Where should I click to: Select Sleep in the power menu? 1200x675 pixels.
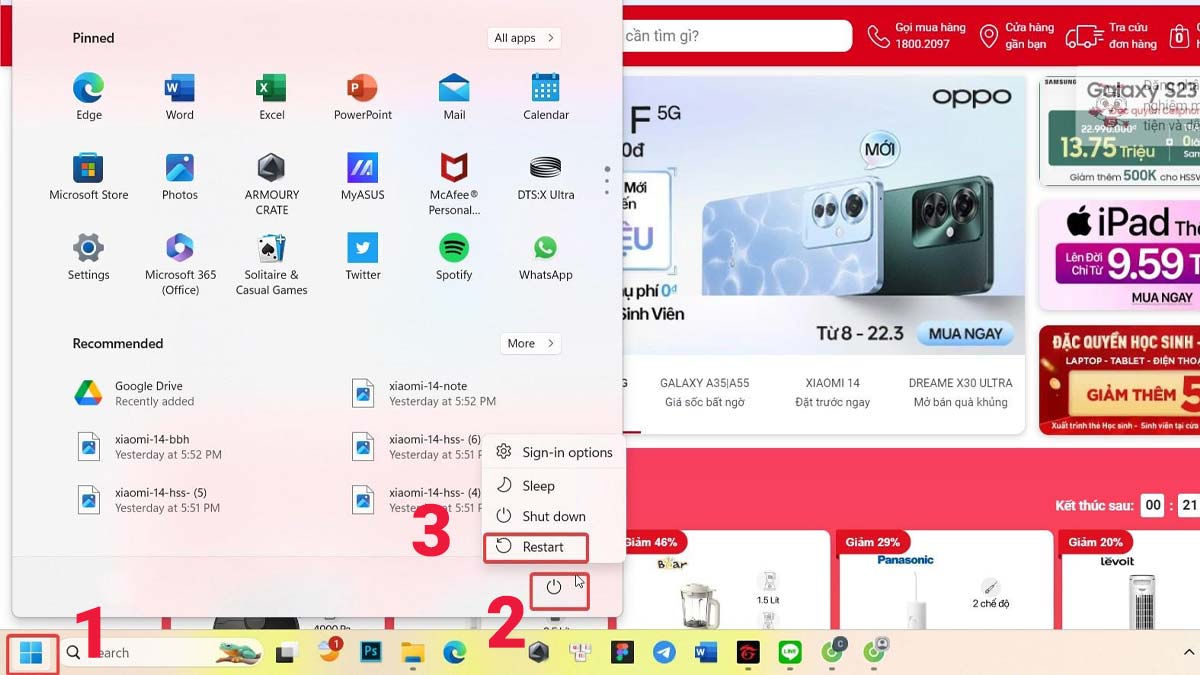coord(555,486)
